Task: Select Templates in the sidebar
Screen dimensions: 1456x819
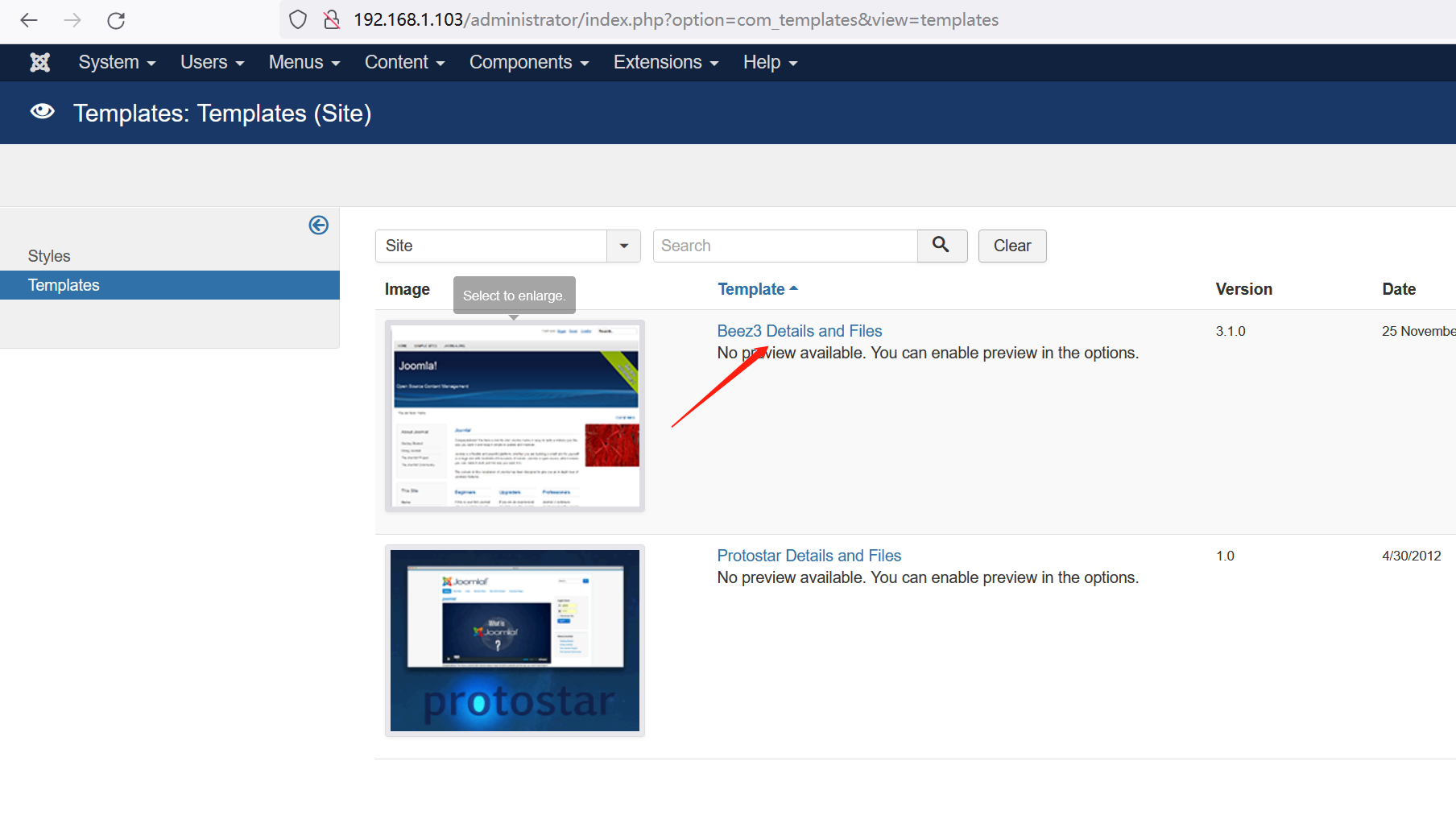Action: click(x=170, y=285)
